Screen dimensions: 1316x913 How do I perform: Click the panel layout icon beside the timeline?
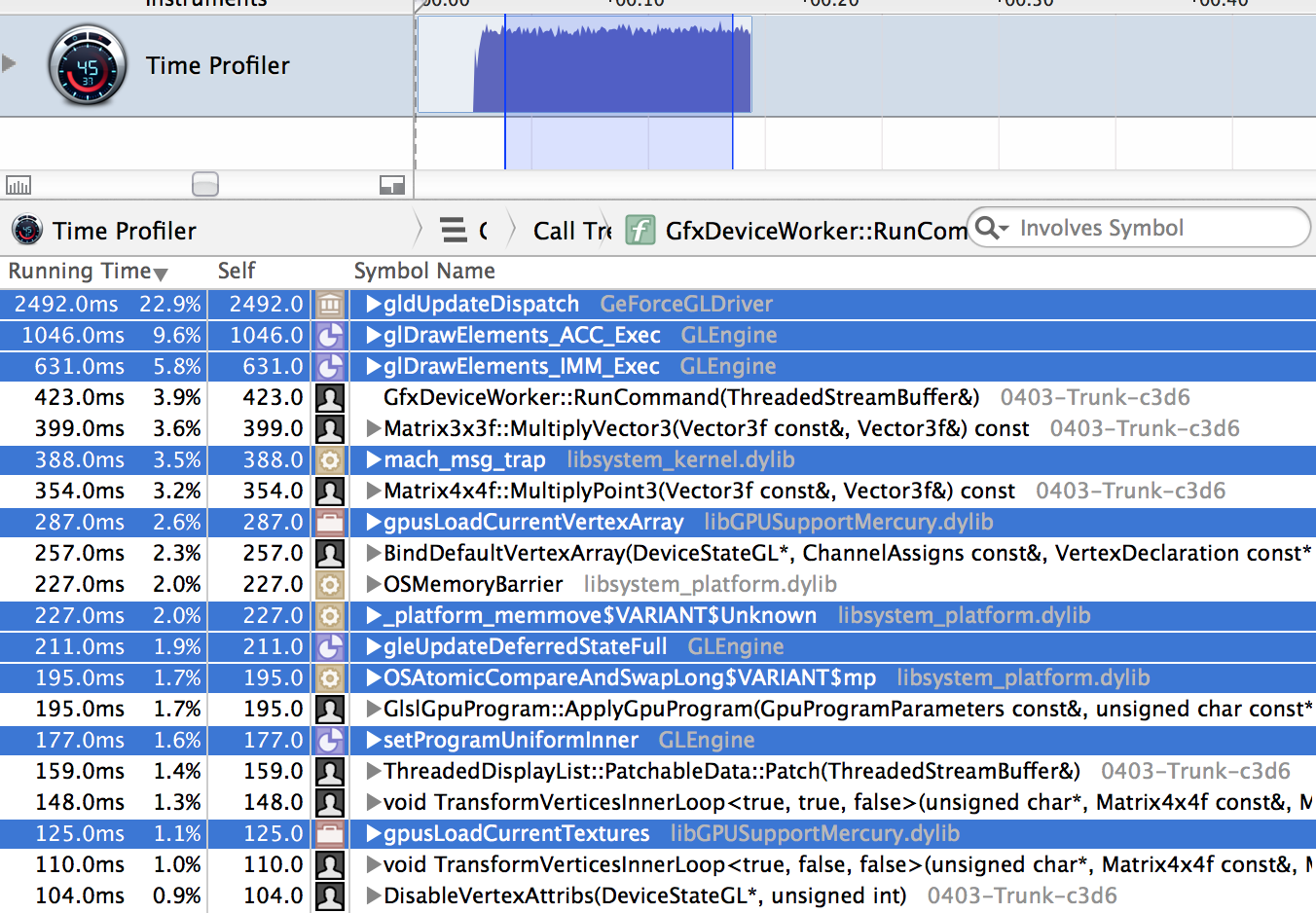(x=392, y=185)
